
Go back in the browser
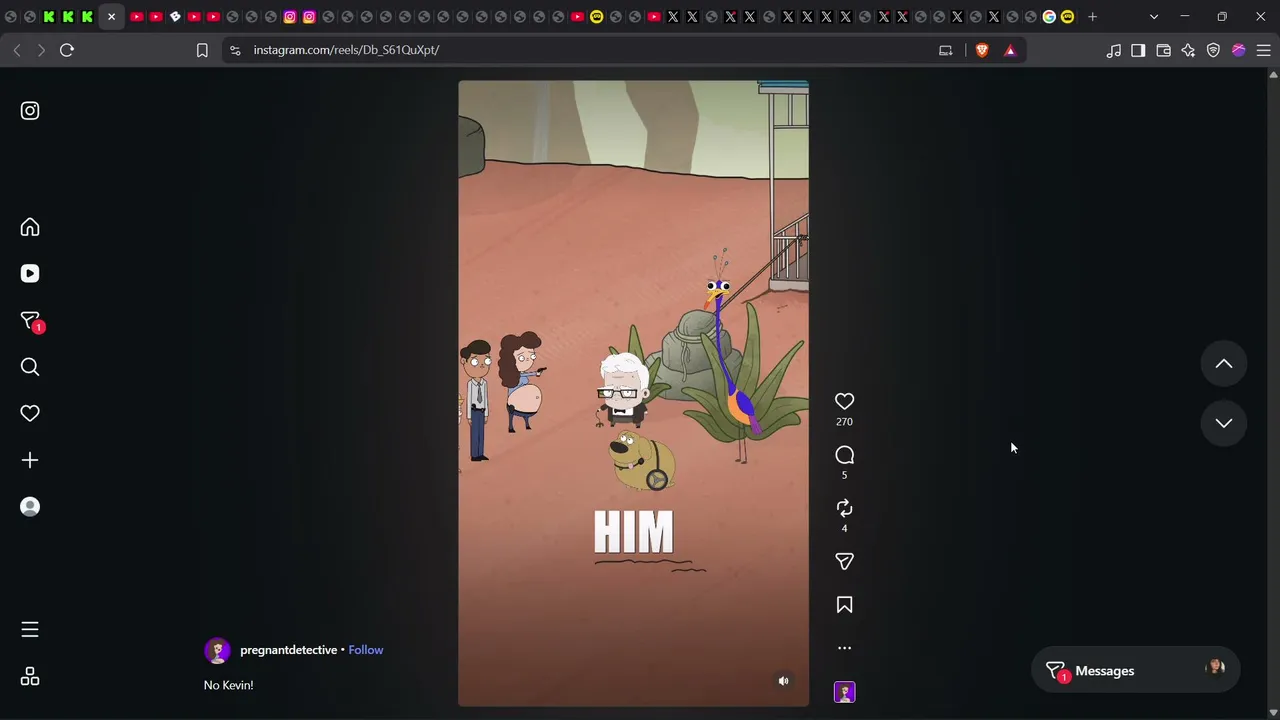(17, 50)
